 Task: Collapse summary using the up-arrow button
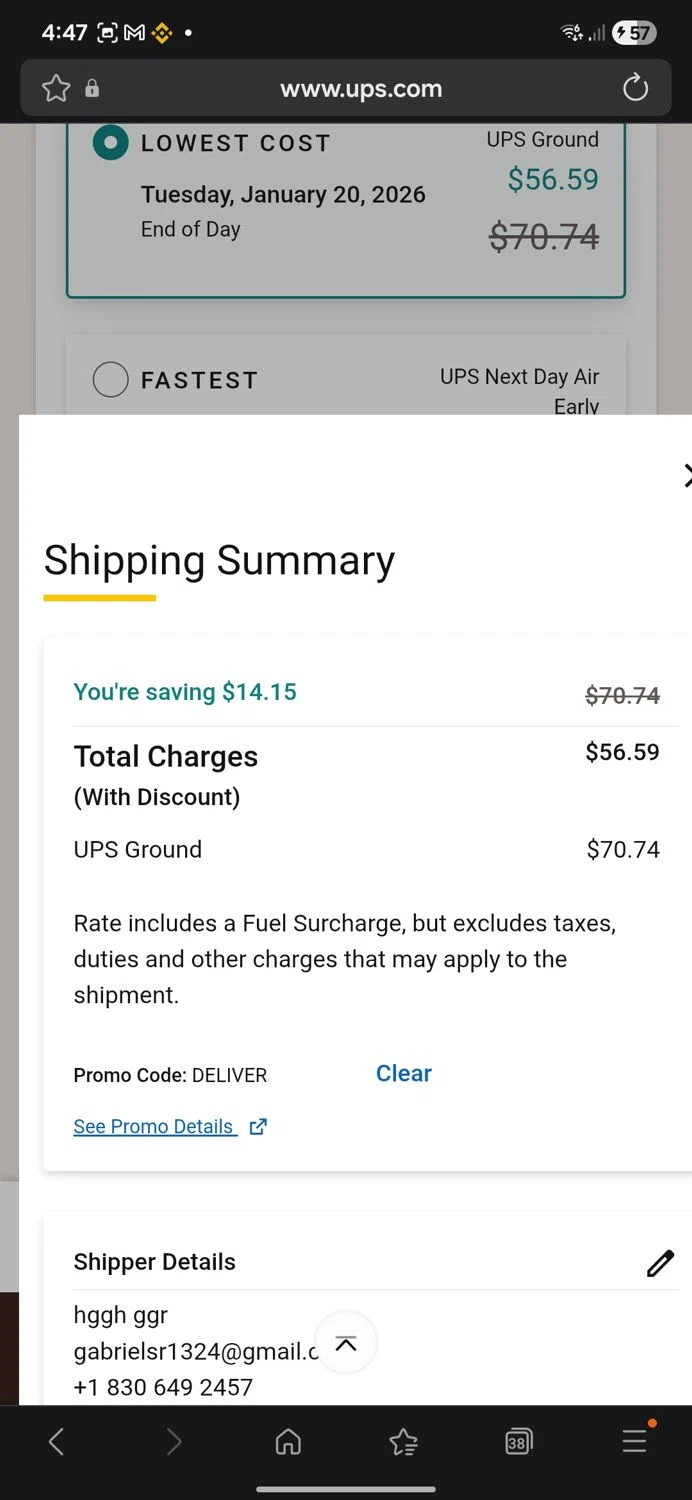pyautogui.click(x=346, y=1344)
